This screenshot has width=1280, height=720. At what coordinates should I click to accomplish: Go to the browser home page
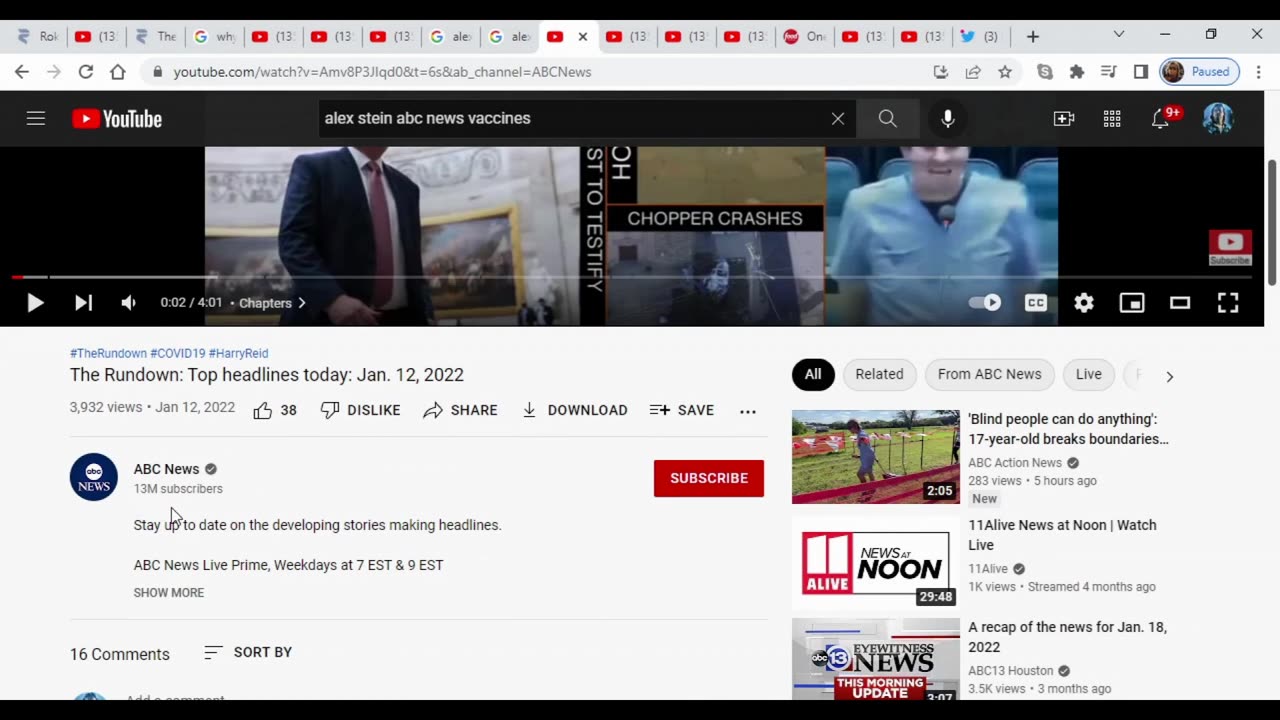click(118, 72)
